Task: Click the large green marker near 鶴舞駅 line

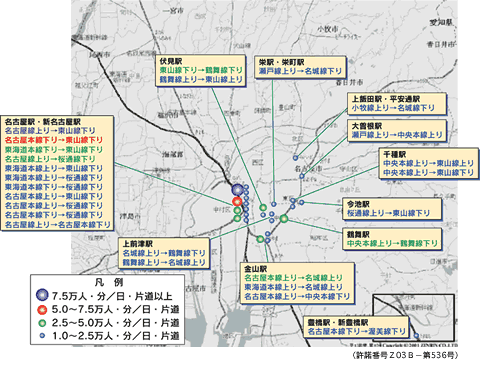Action: [x=284, y=219]
